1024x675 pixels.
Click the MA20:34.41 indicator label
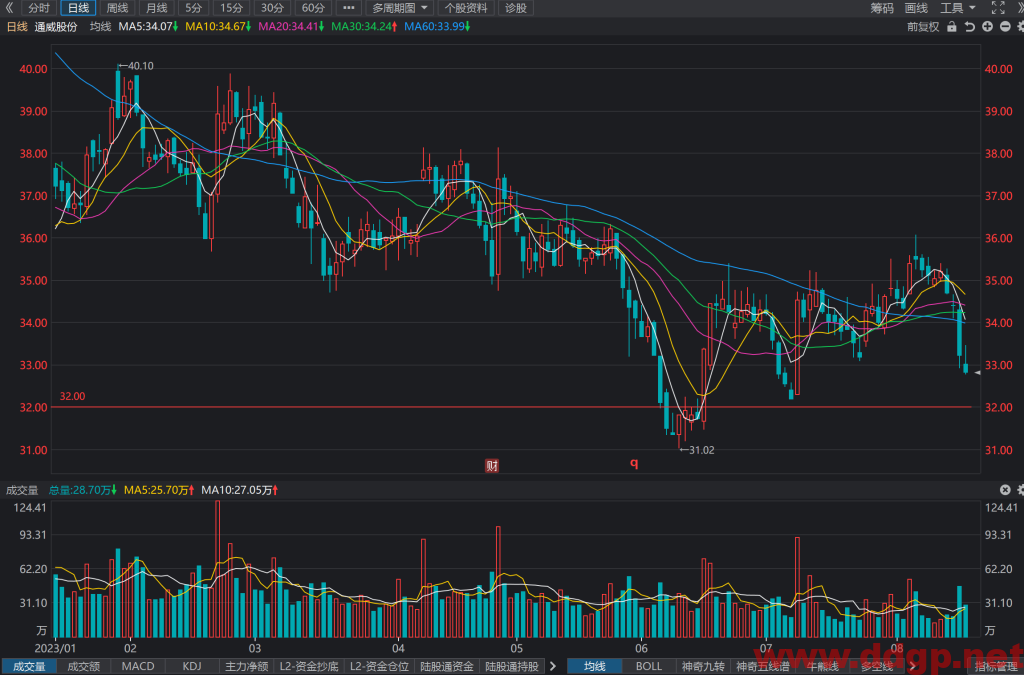(291, 27)
